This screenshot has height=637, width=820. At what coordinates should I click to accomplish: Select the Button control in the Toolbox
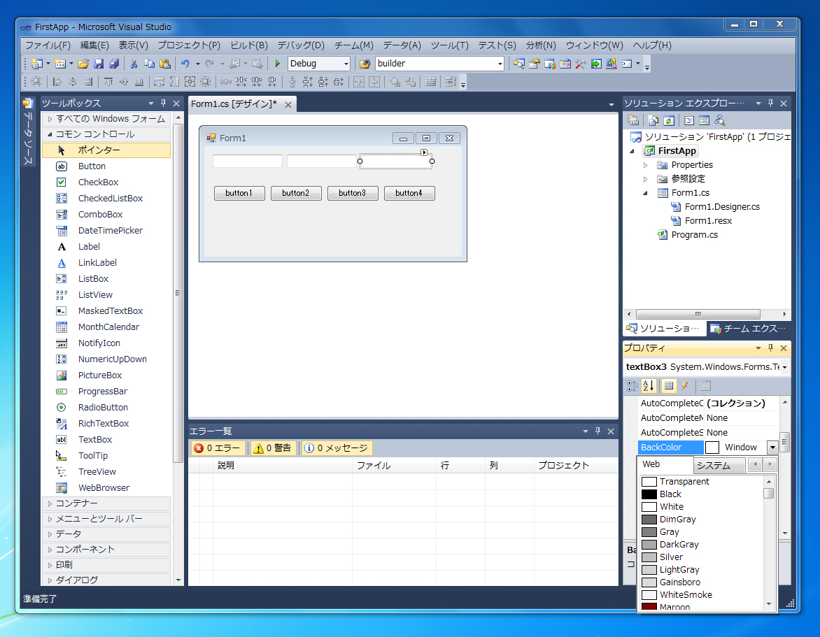coord(91,166)
